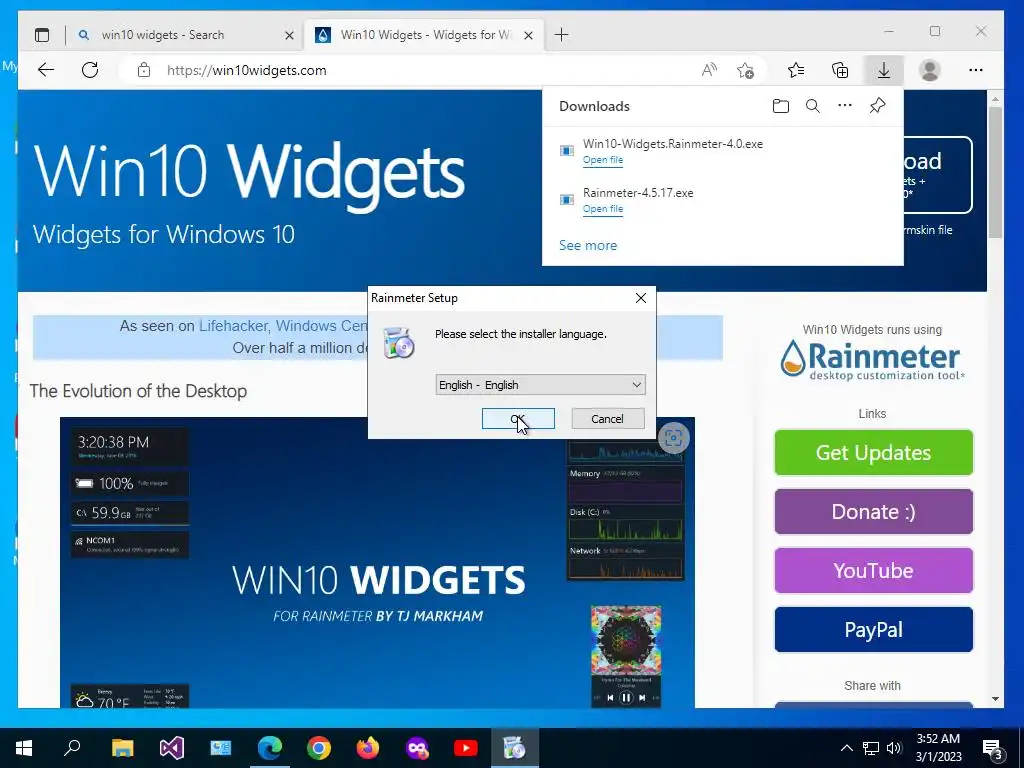Click Win10-Widgets.Rainmeter-4.0.exe file name
1024x768 pixels.
coord(673,144)
